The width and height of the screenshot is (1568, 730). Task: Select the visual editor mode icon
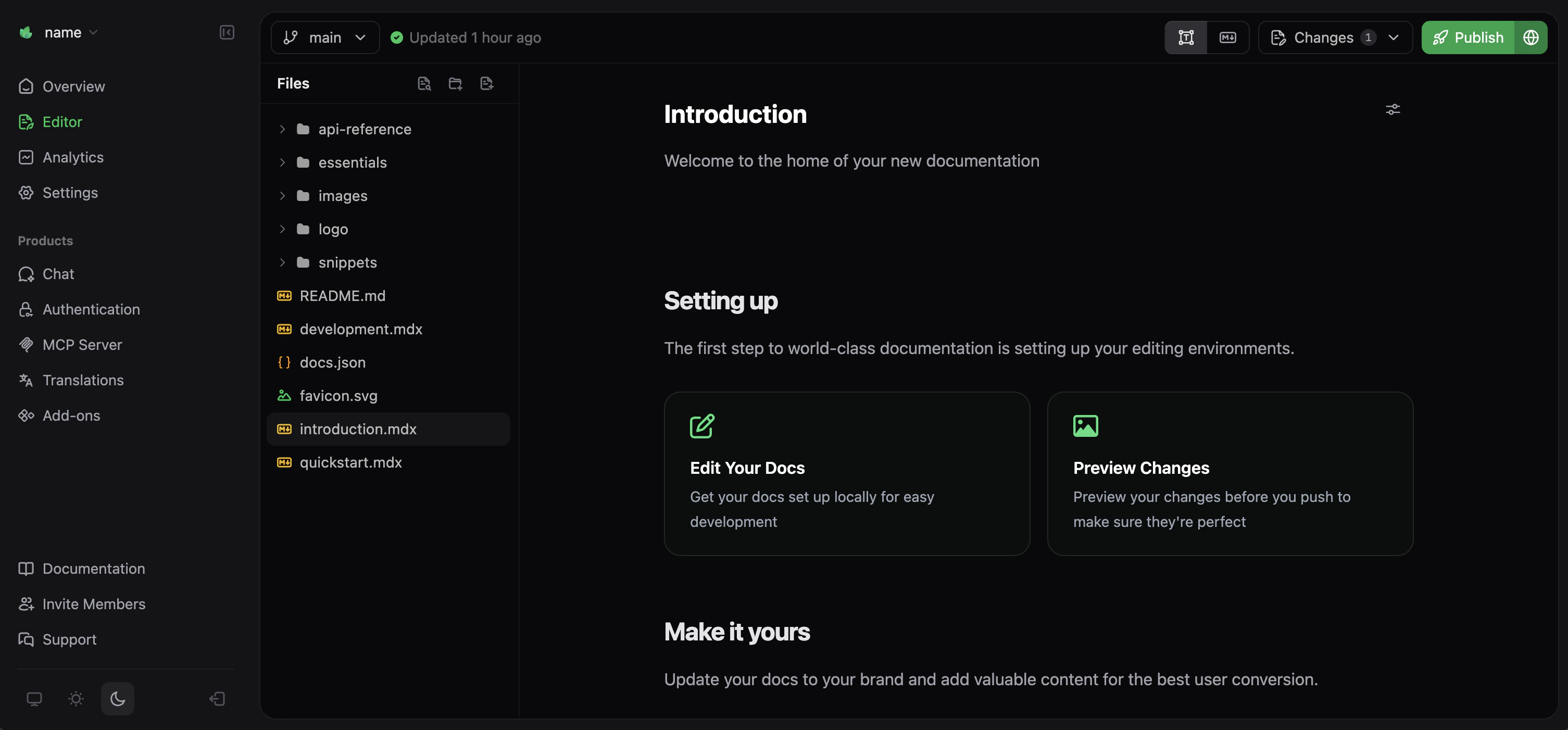point(1186,37)
